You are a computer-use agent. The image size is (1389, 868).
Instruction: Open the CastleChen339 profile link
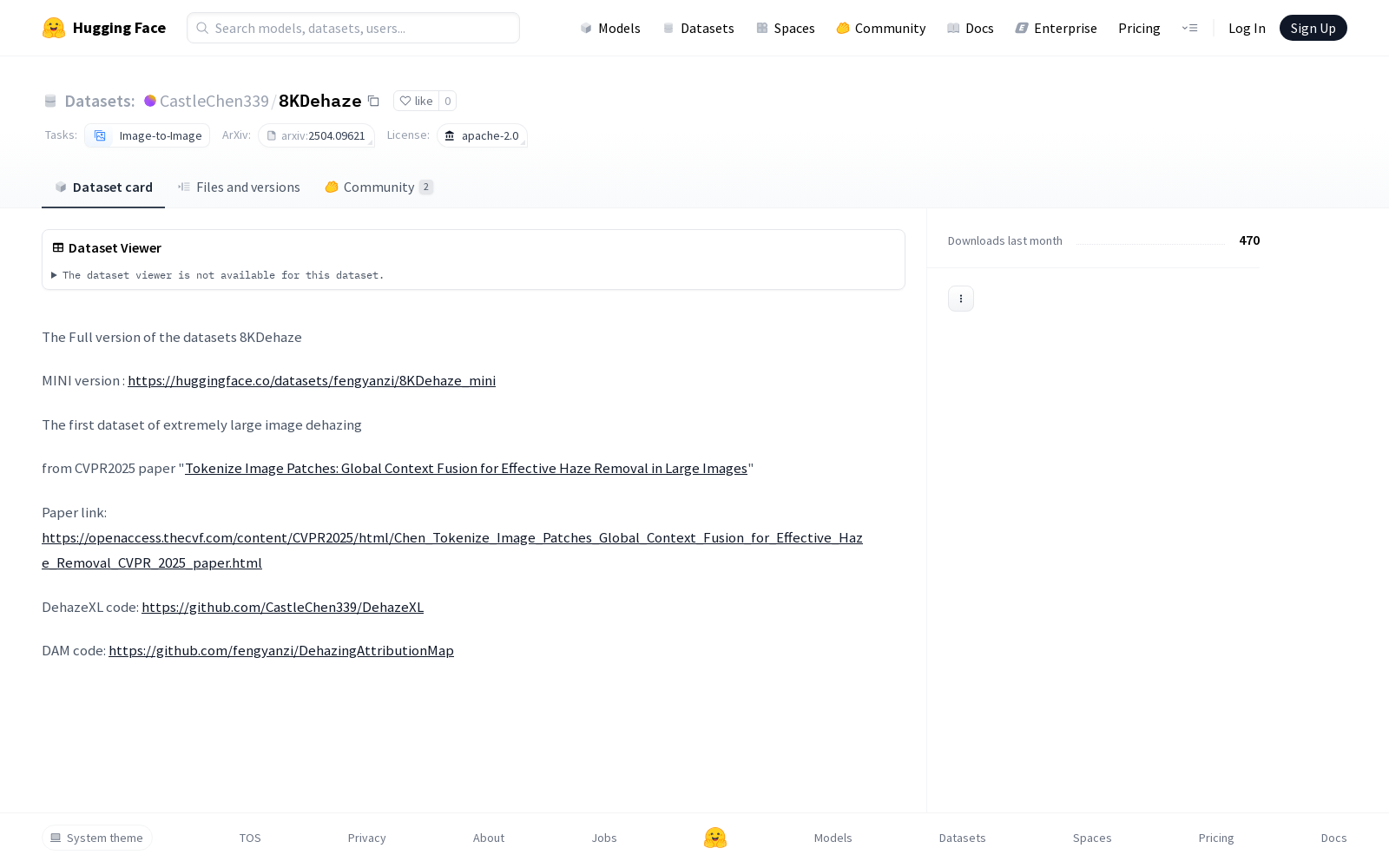214,101
